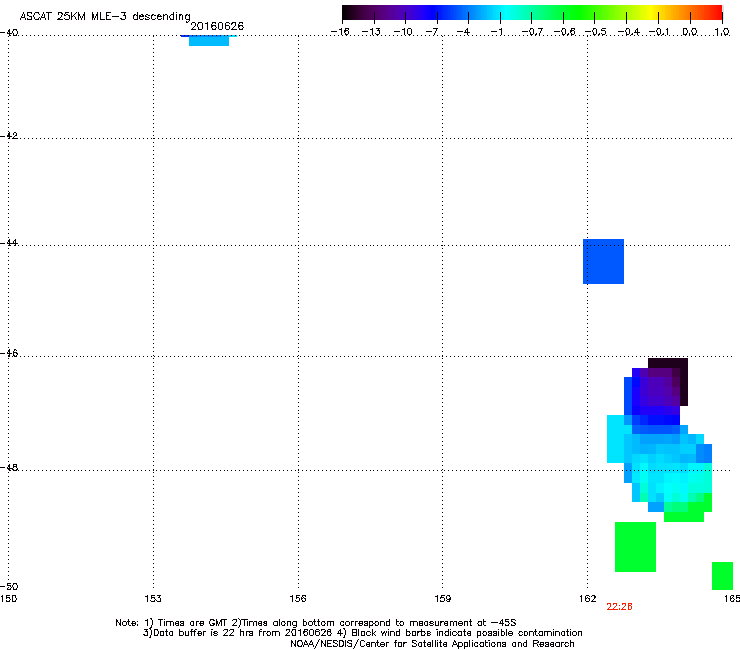Click the -0.1 colorbar label

(659, 32)
